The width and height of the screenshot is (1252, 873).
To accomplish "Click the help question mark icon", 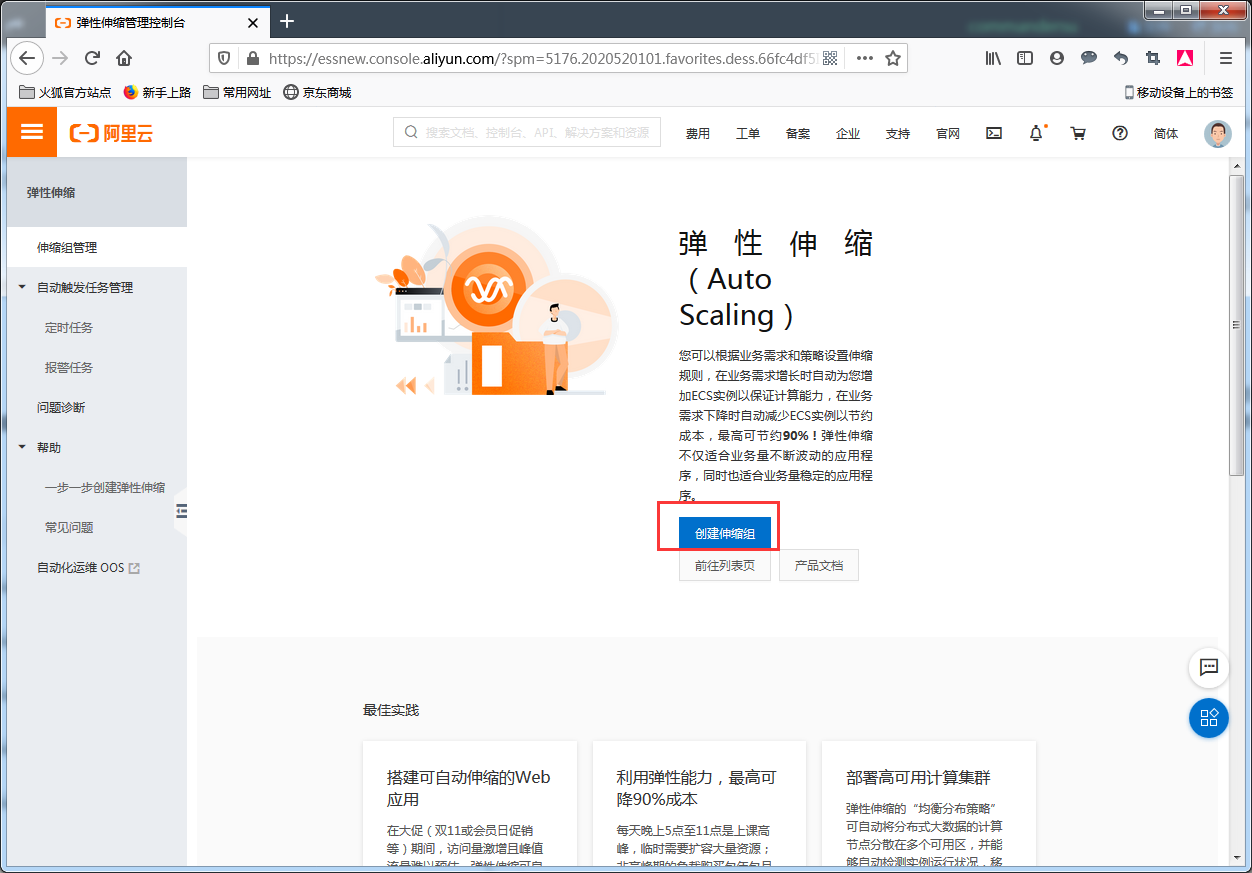I will [1120, 133].
